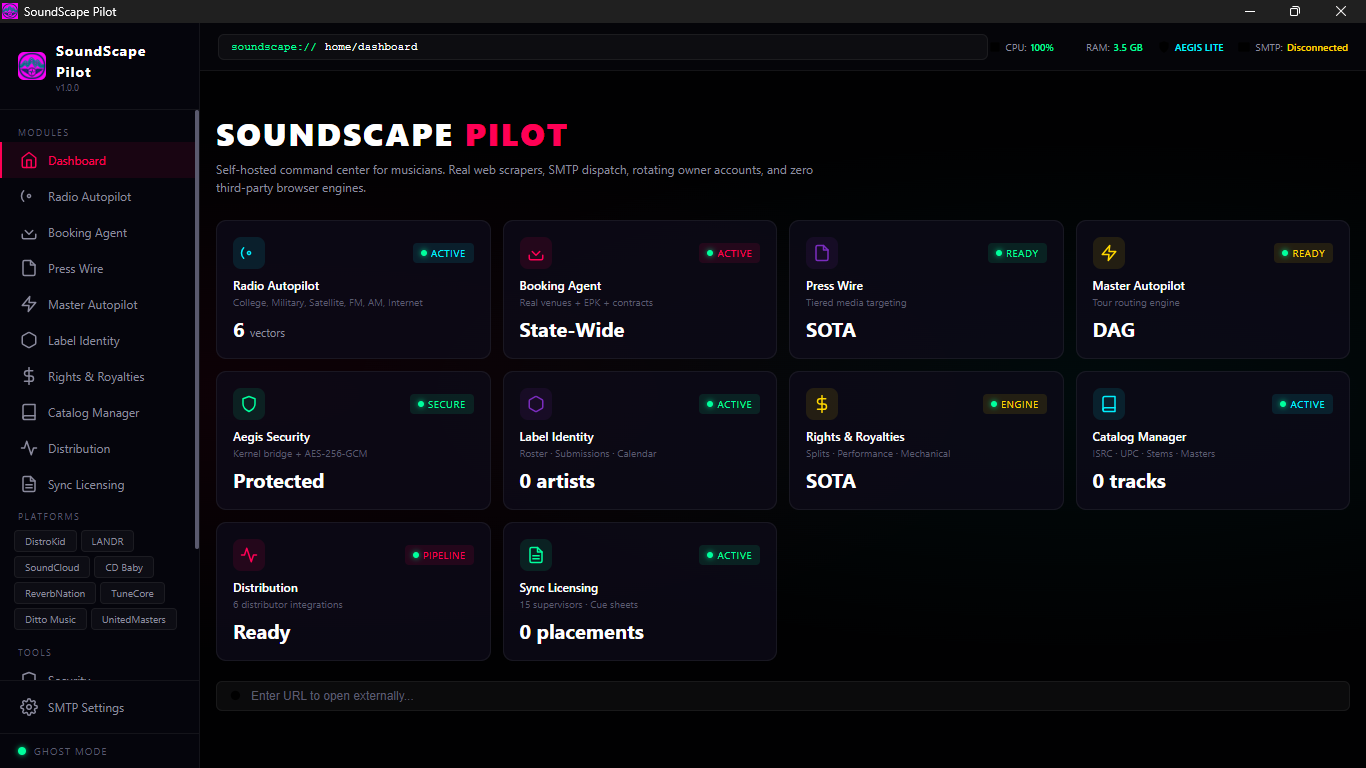Open Label Identity hexagon icon in sidebar
This screenshot has height=768, width=1366.
tap(29, 341)
